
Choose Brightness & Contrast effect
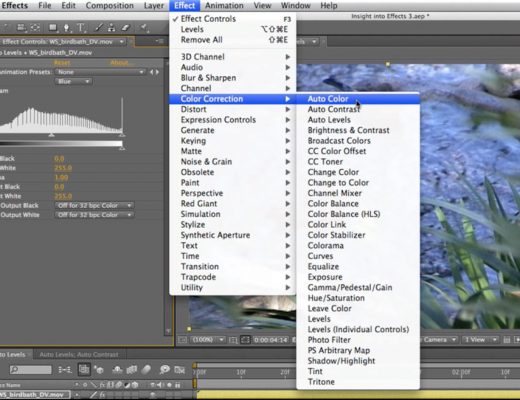358,130
